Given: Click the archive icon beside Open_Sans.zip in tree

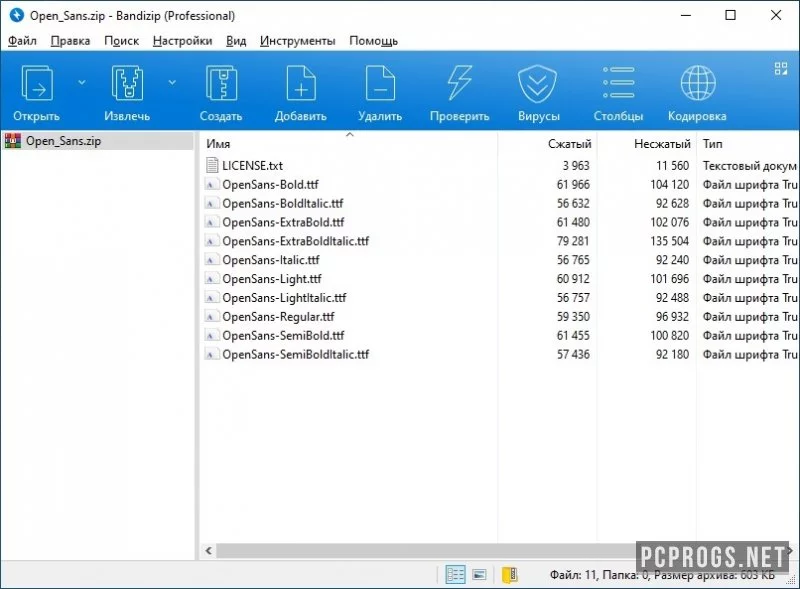Looking at the screenshot, I should pyautogui.click(x=13, y=140).
